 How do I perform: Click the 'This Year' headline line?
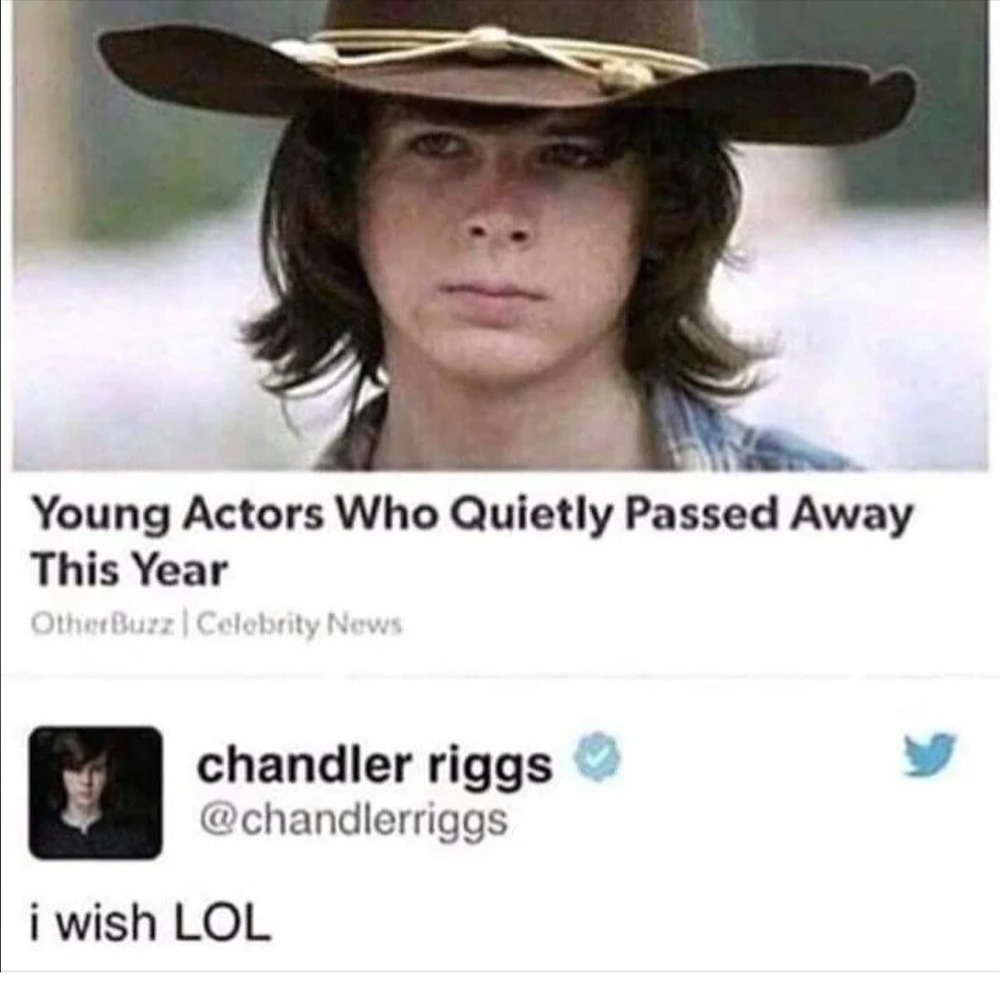pyautogui.click(x=129, y=570)
